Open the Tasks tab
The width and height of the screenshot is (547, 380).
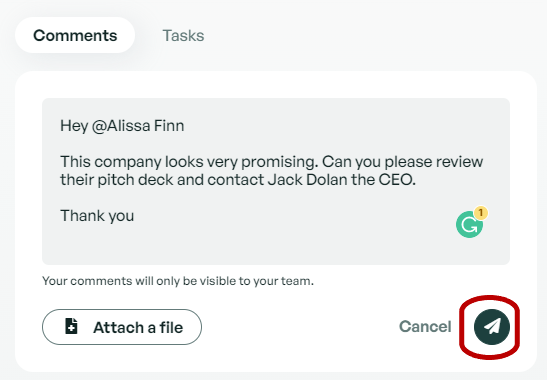tap(183, 36)
